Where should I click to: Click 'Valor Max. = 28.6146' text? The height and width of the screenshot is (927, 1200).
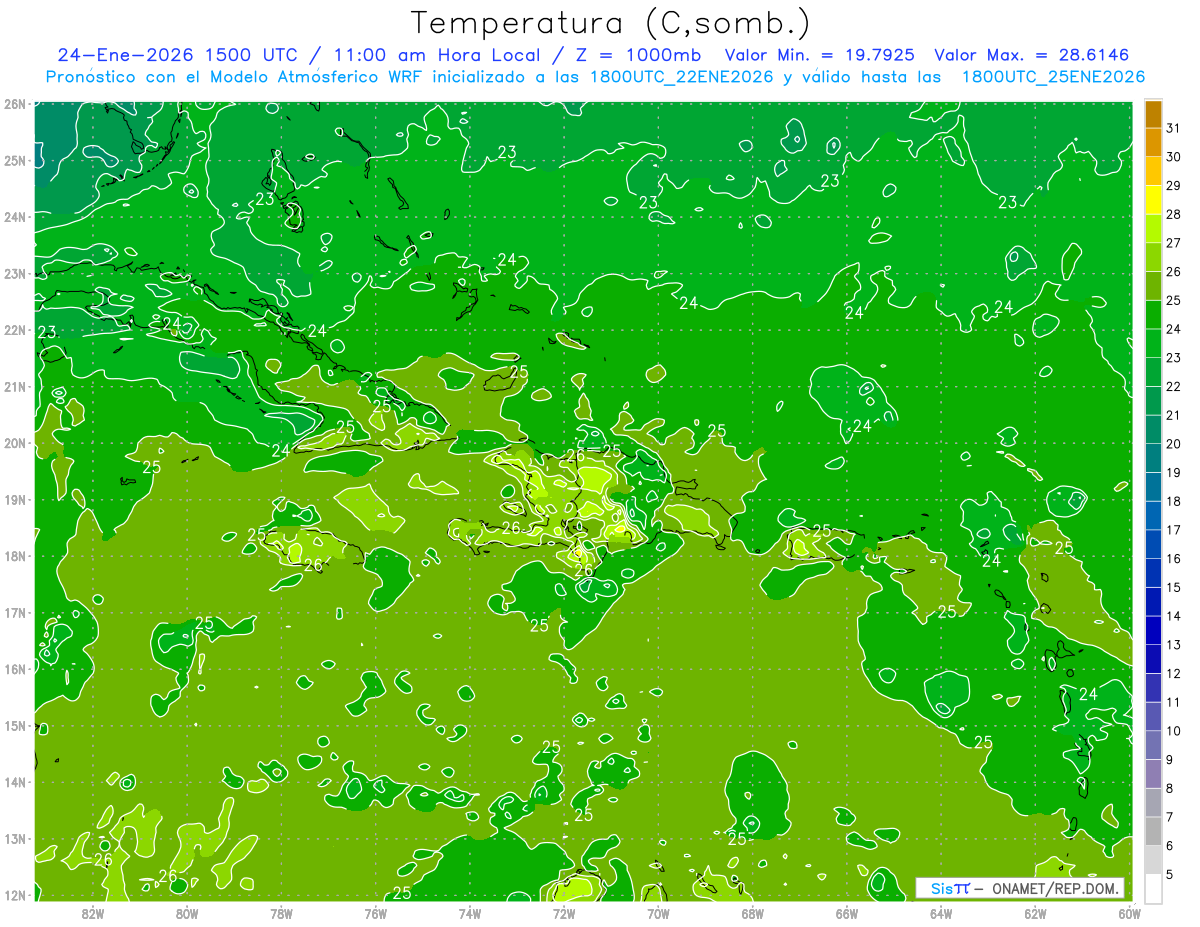click(x=1032, y=55)
